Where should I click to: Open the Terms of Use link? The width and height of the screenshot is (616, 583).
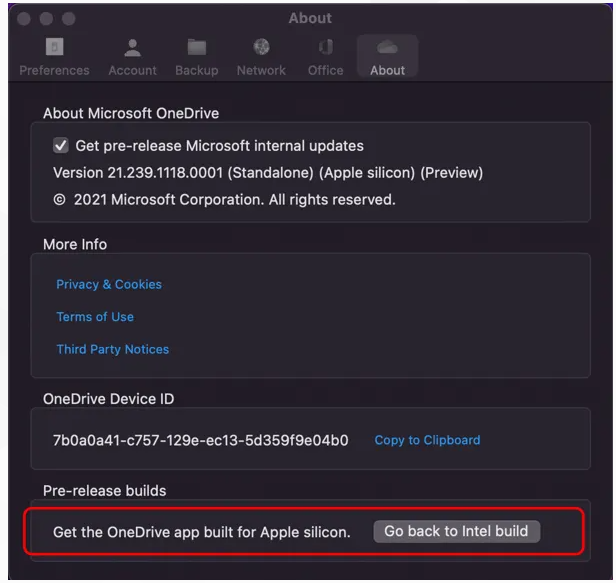[95, 317]
